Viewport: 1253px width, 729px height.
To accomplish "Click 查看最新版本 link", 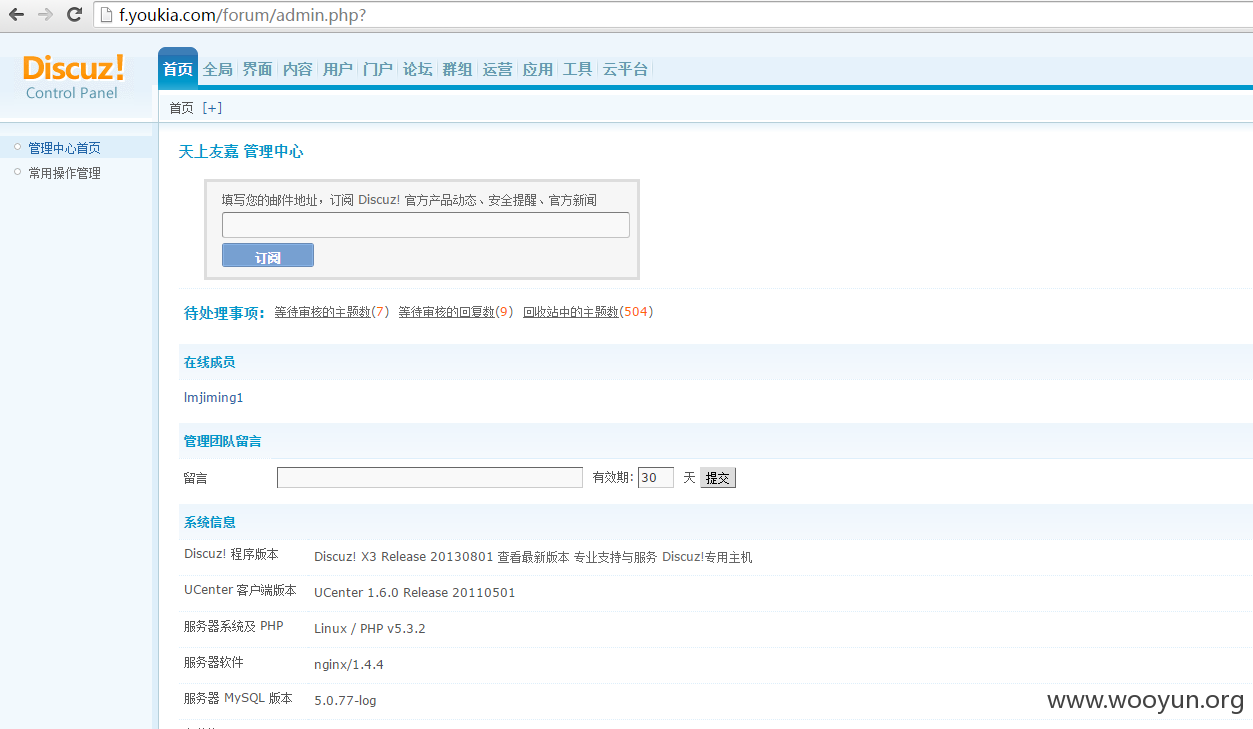I will click(533, 557).
